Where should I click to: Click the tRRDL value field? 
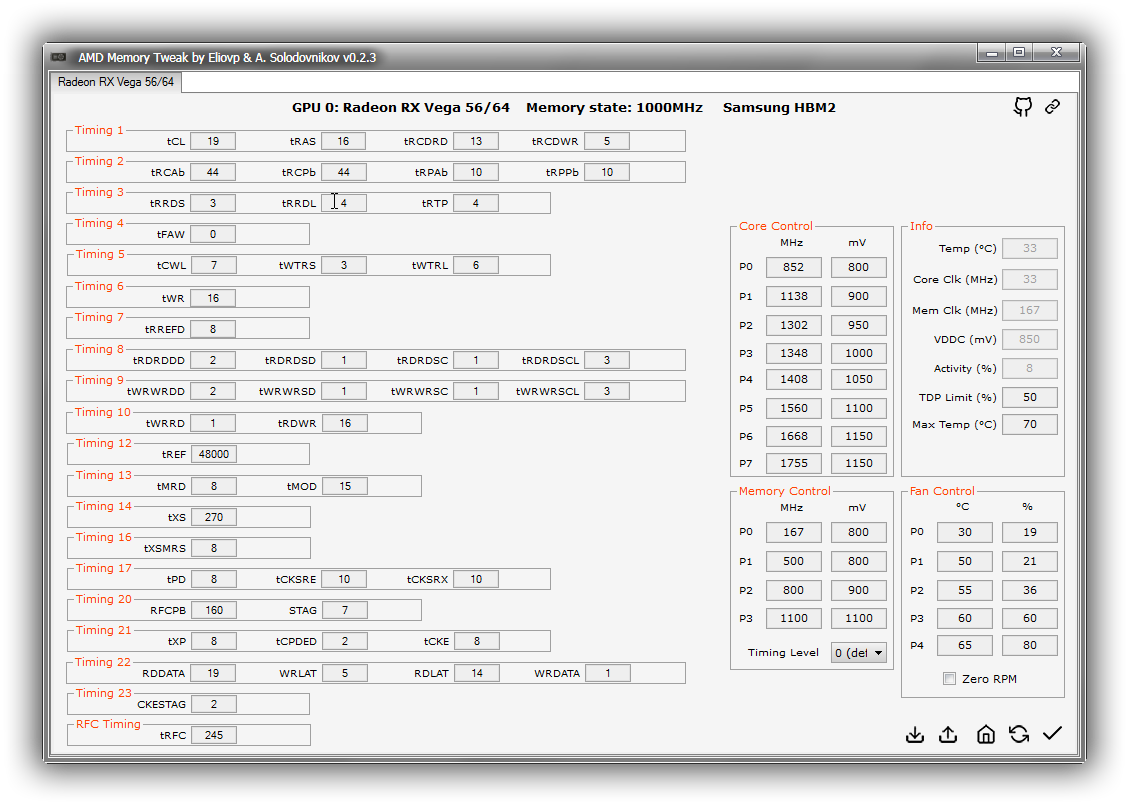[343, 203]
